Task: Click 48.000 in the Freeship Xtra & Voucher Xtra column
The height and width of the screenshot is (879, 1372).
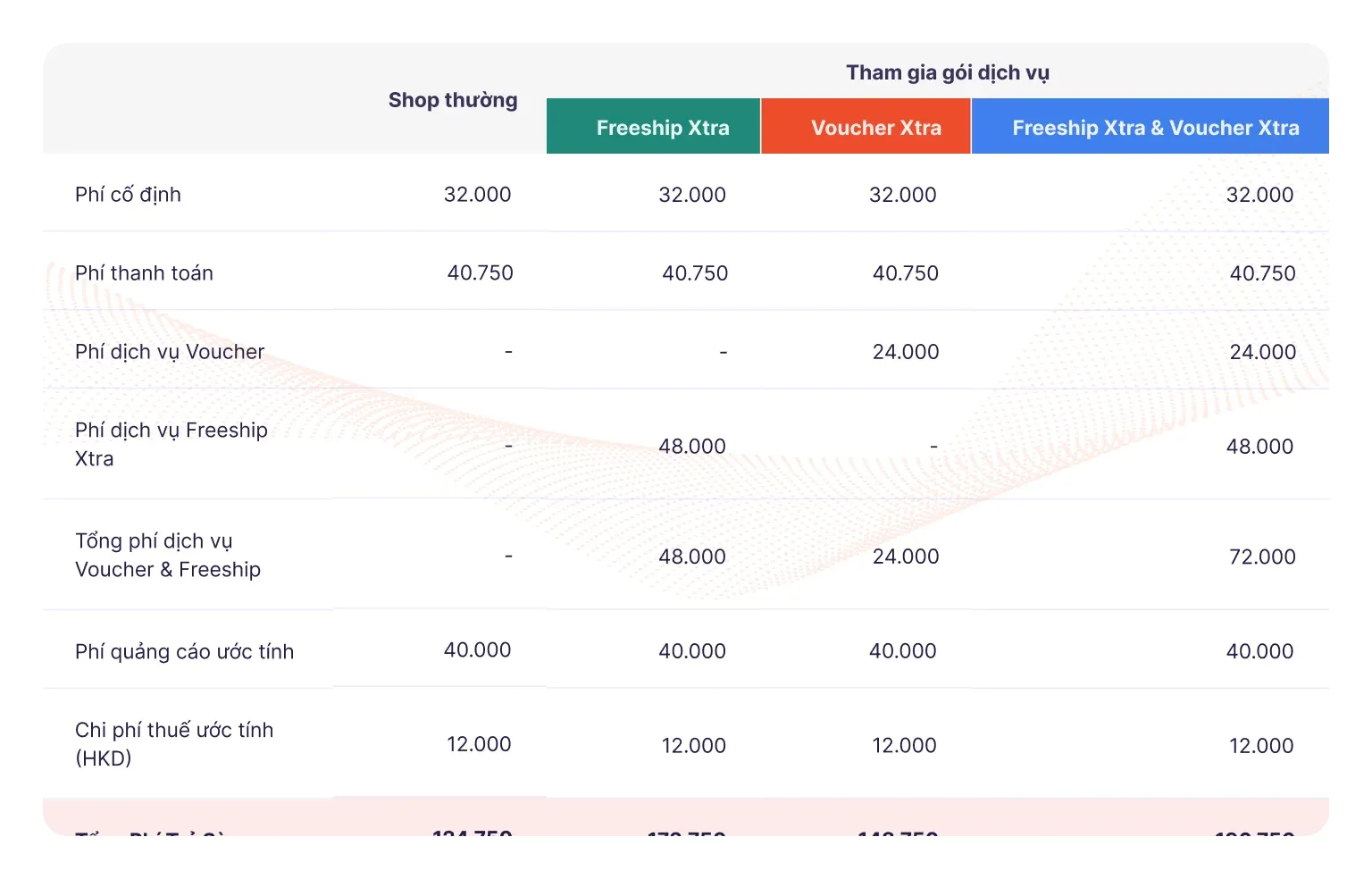Action: 1259,446
